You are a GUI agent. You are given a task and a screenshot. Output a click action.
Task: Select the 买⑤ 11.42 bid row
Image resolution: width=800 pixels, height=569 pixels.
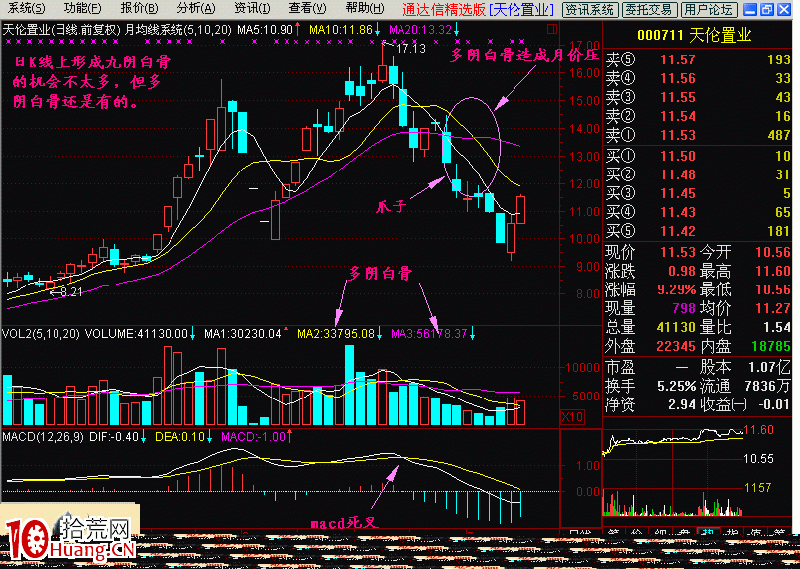[x=698, y=231]
